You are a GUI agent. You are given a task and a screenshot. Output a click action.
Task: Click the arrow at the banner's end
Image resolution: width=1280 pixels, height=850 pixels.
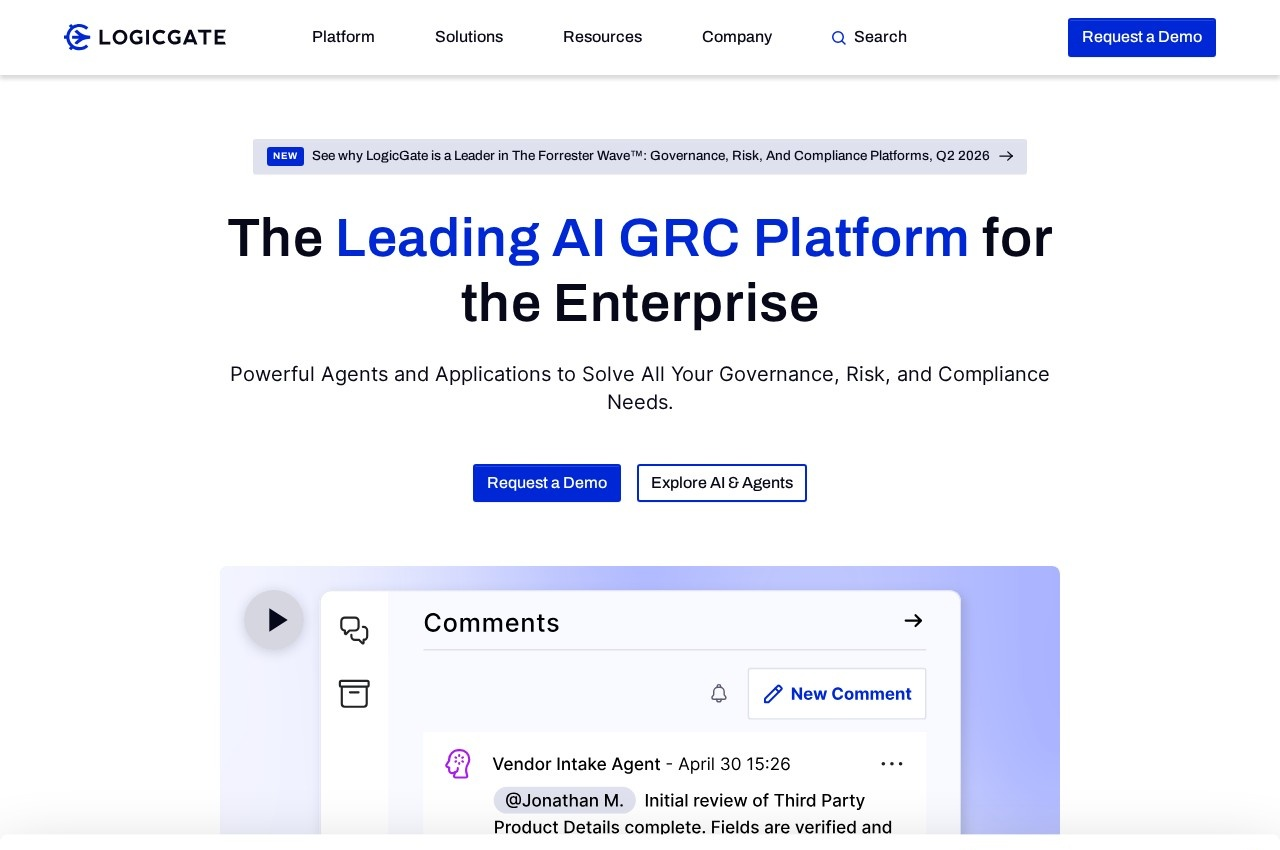pos(1006,156)
